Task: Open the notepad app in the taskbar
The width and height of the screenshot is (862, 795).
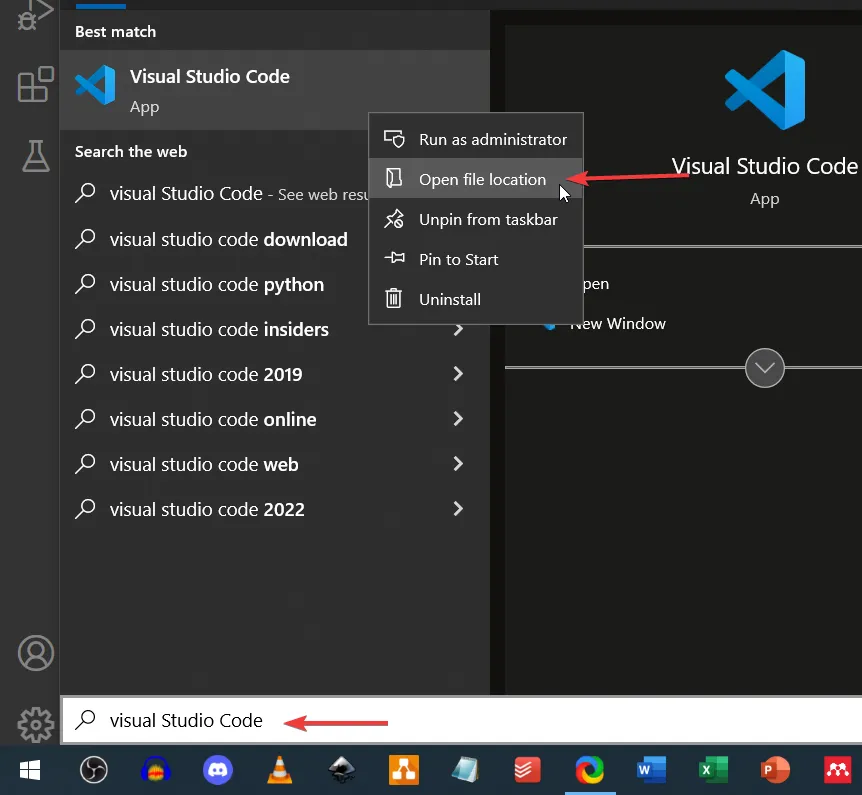Action: pyautogui.click(x=465, y=770)
